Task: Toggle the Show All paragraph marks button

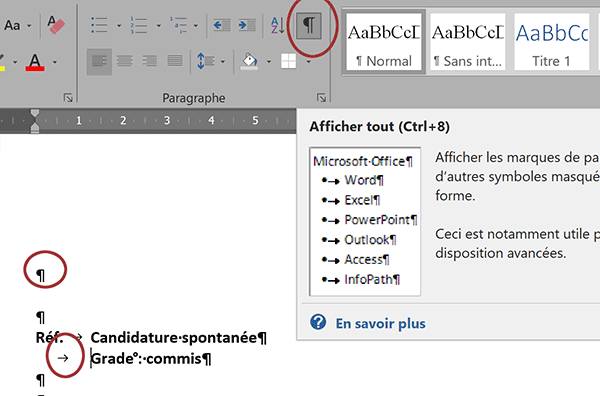Action: (x=309, y=26)
